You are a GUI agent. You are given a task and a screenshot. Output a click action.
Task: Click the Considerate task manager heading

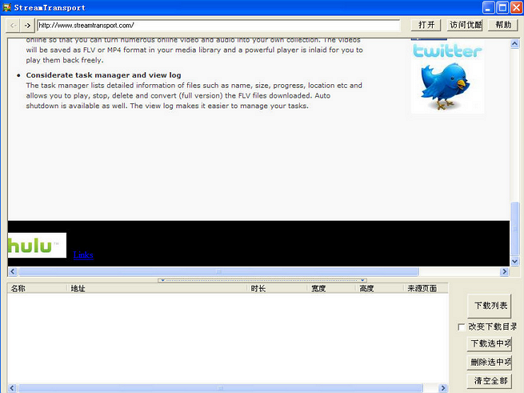tap(104, 75)
